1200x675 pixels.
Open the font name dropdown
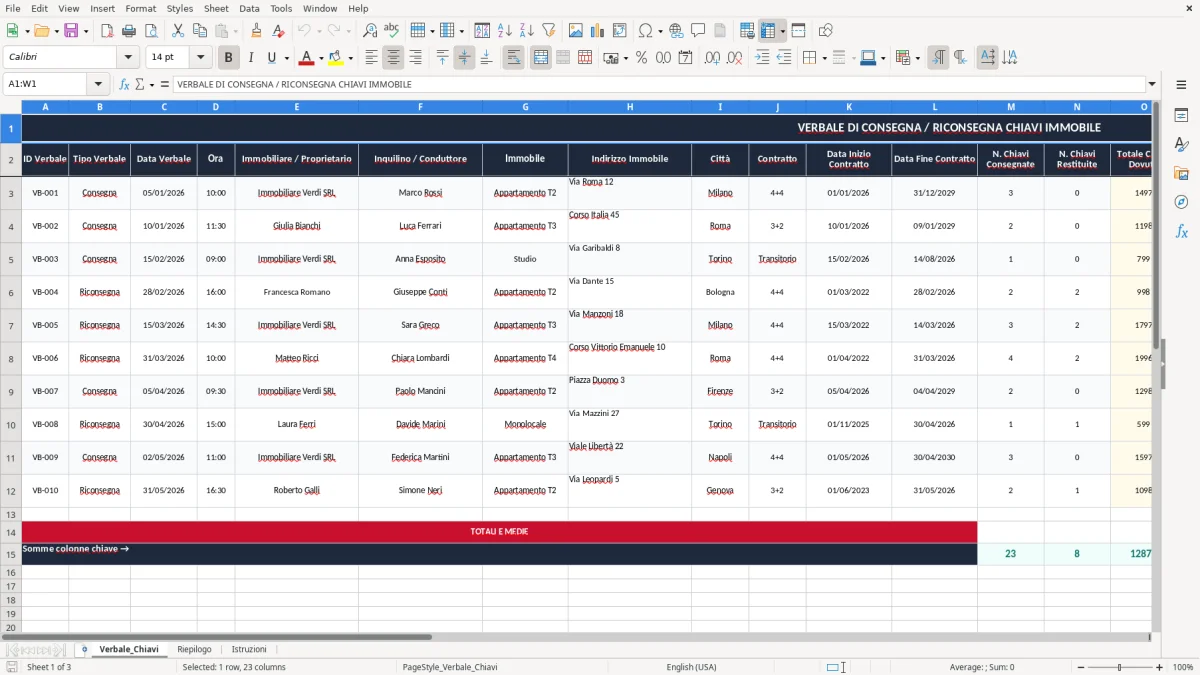127,58
